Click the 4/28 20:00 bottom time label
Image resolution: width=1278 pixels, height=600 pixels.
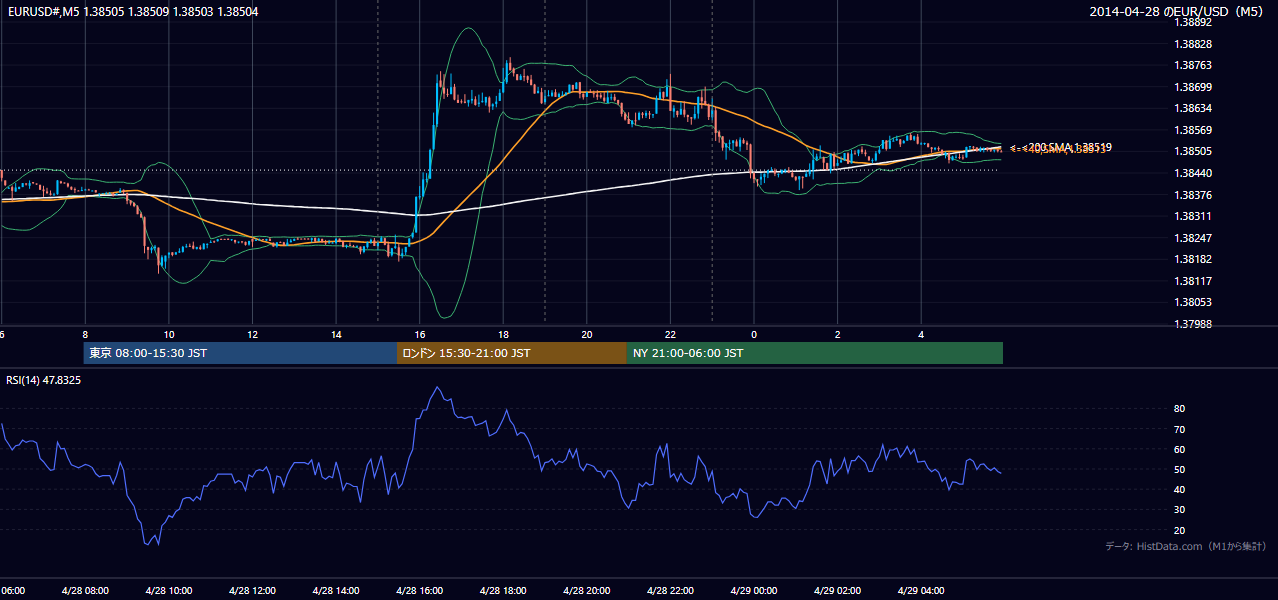[x=587, y=590]
